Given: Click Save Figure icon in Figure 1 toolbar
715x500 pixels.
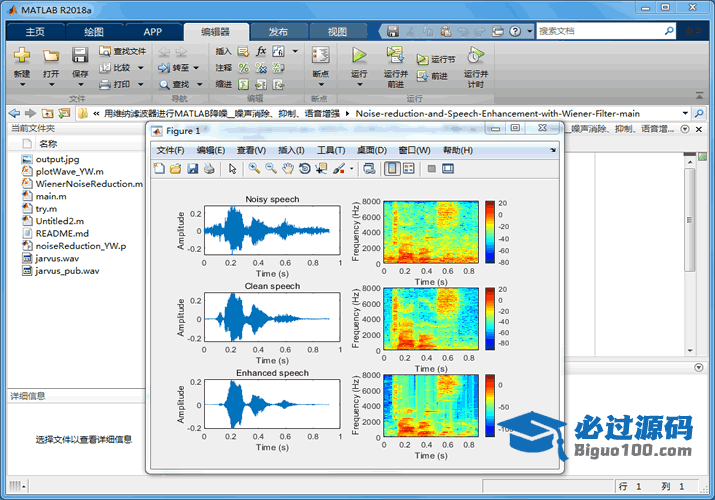Looking at the screenshot, I should 192,169.
